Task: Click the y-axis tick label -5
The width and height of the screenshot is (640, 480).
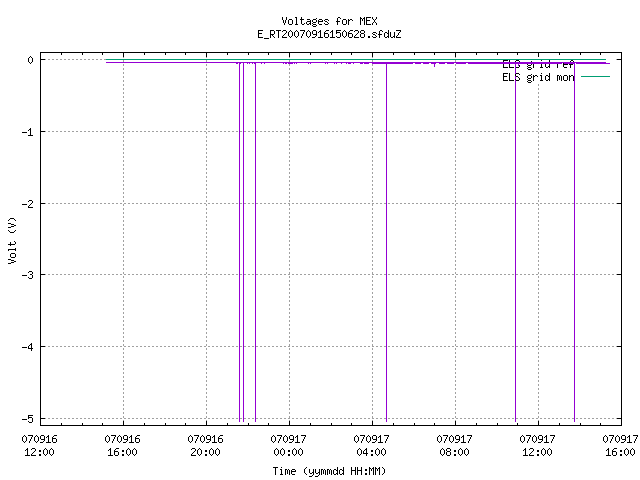Action: pos(27,419)
